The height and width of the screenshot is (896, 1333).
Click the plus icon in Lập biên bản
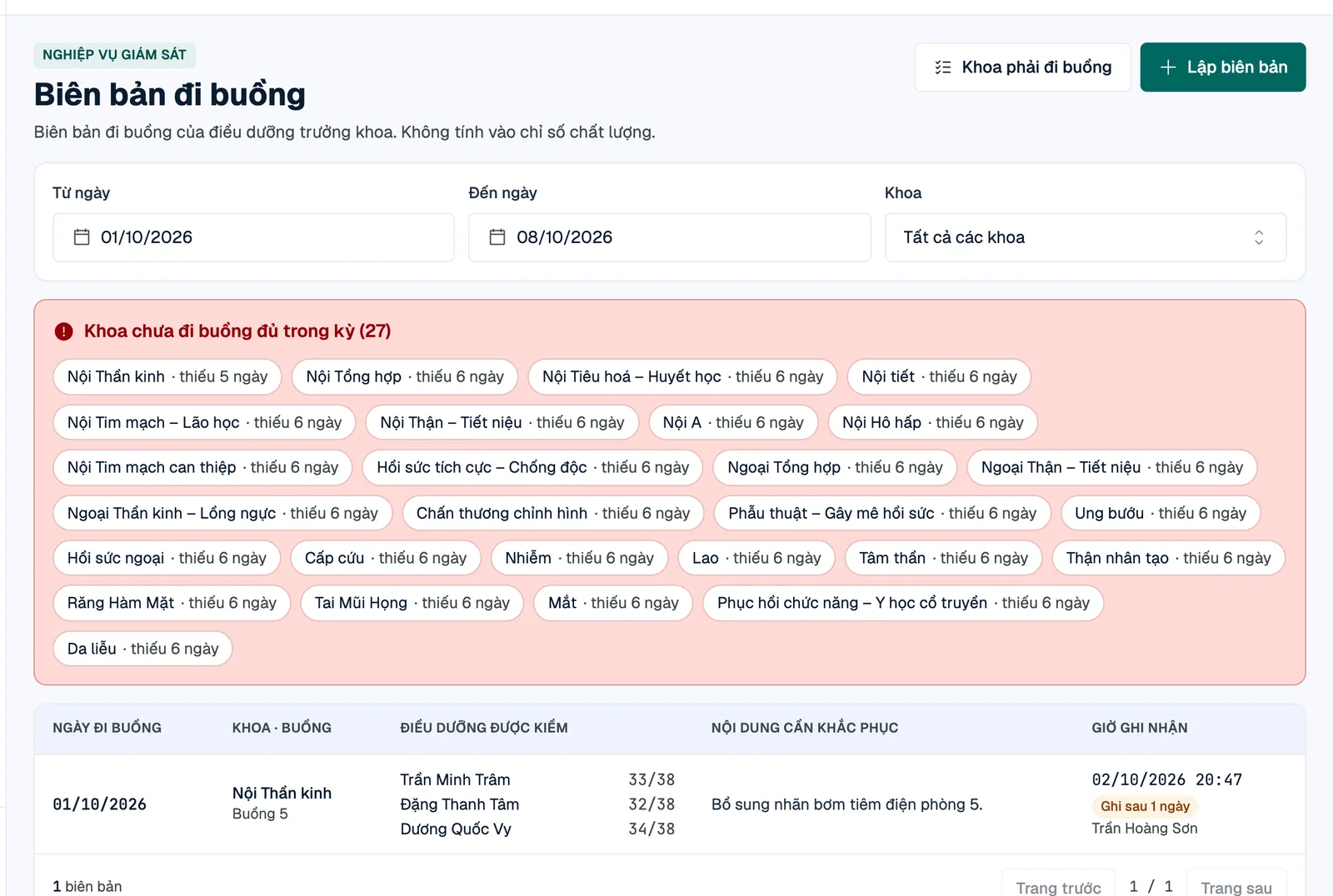point(1168,67)
